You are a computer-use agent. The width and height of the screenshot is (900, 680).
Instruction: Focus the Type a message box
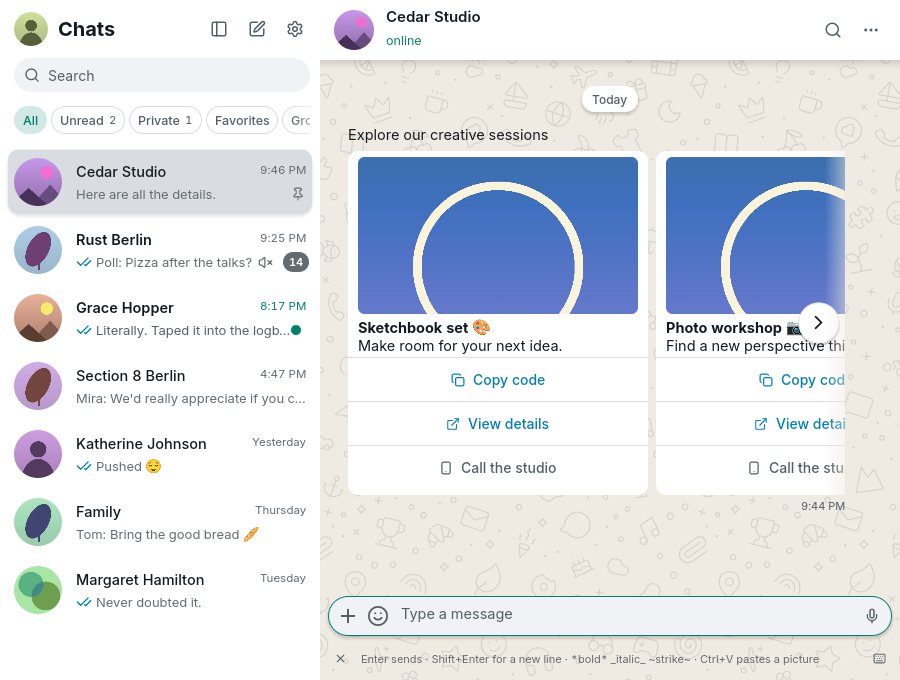point(629,615)
